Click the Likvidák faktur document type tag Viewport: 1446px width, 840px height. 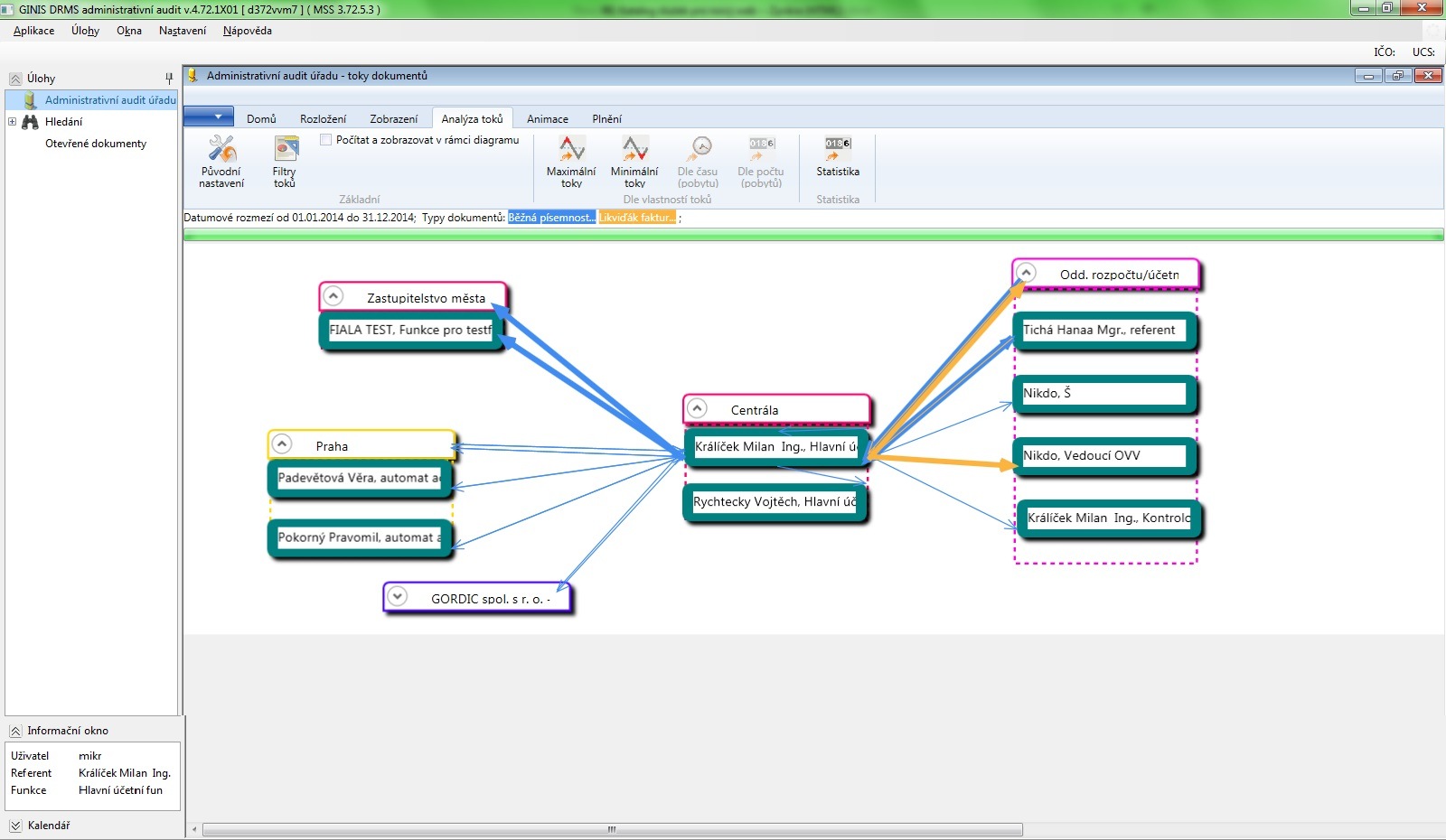click(x=637, y=218)
